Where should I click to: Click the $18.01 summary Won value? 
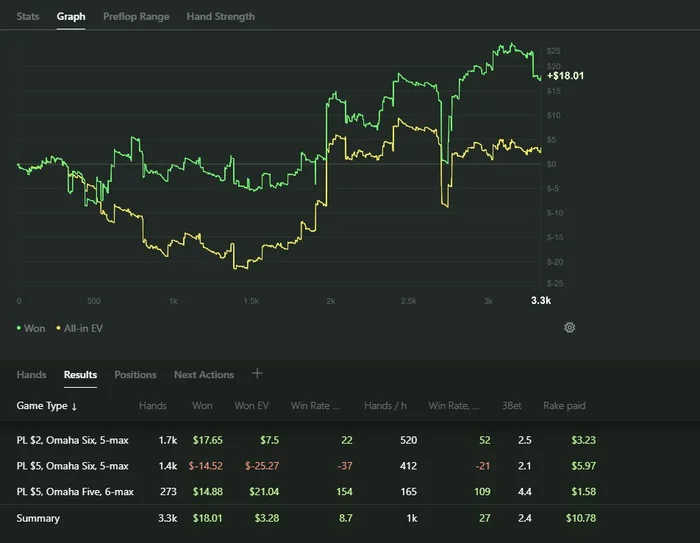point(208,518)
